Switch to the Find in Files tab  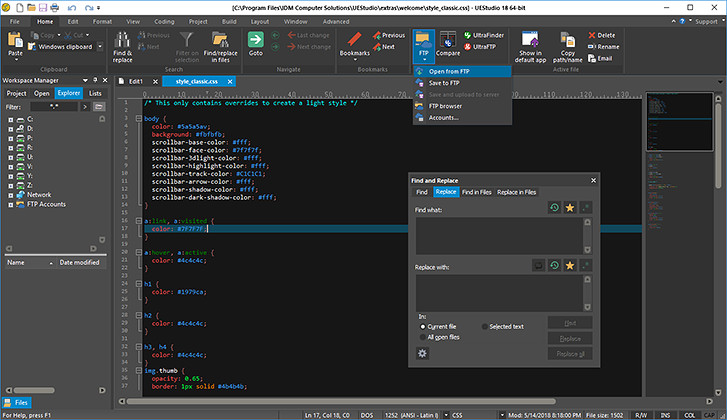click(476, 191)
